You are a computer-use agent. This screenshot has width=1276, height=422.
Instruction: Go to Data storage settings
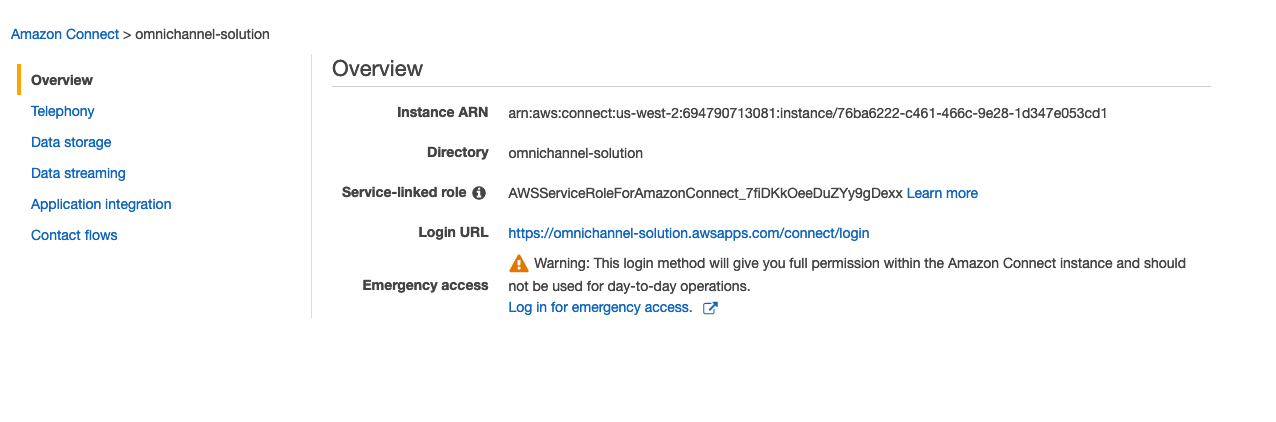pos(71,142)
